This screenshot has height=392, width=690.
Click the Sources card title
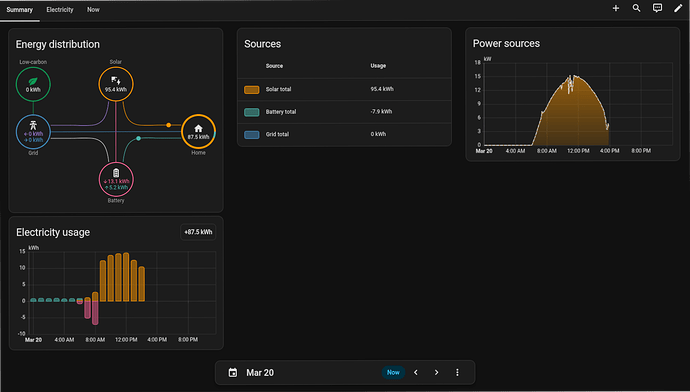262,44
